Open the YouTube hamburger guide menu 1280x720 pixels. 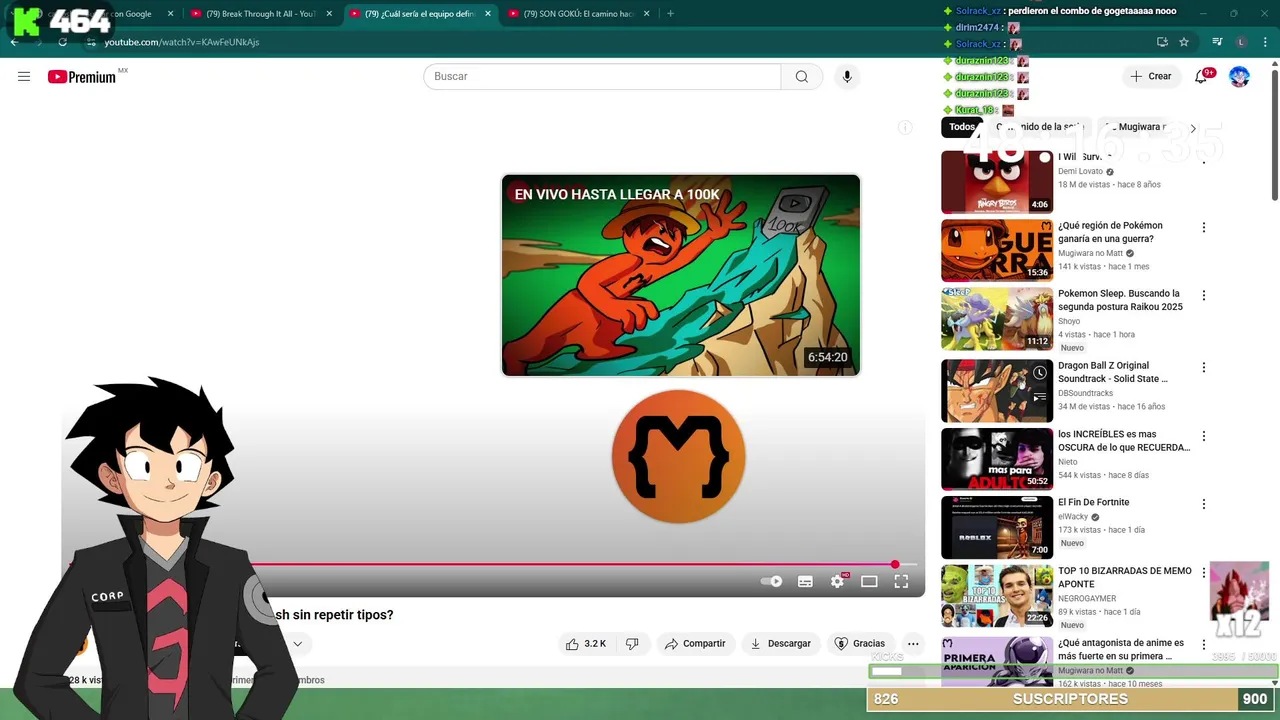tap(24, 77)
